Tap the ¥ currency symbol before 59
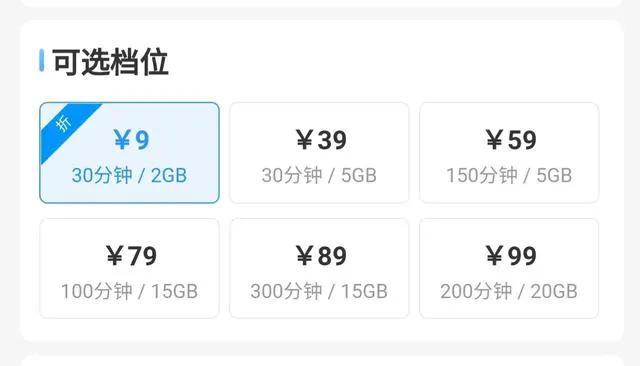 [495, 140]
